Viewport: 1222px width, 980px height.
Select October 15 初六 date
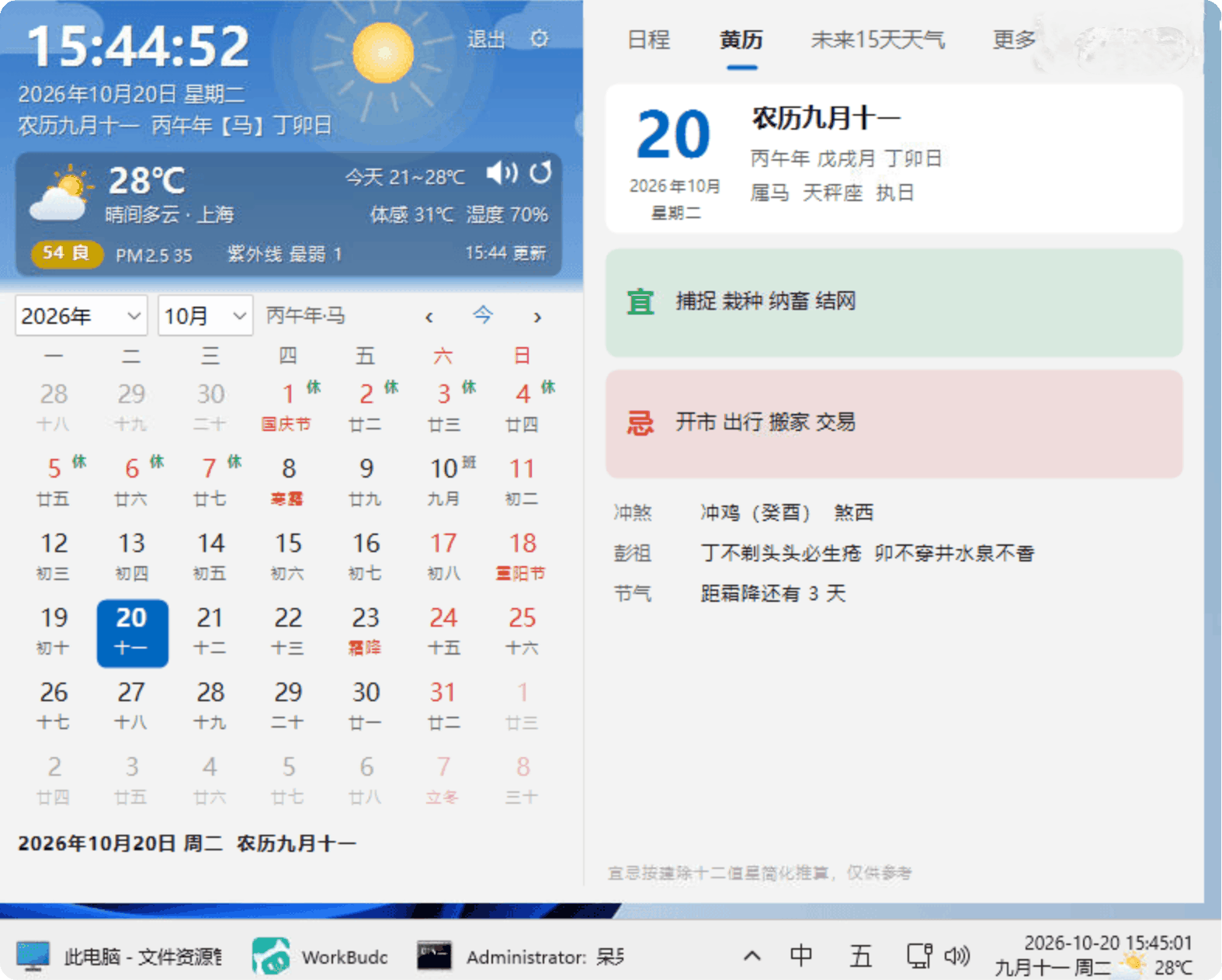[288, 555]
